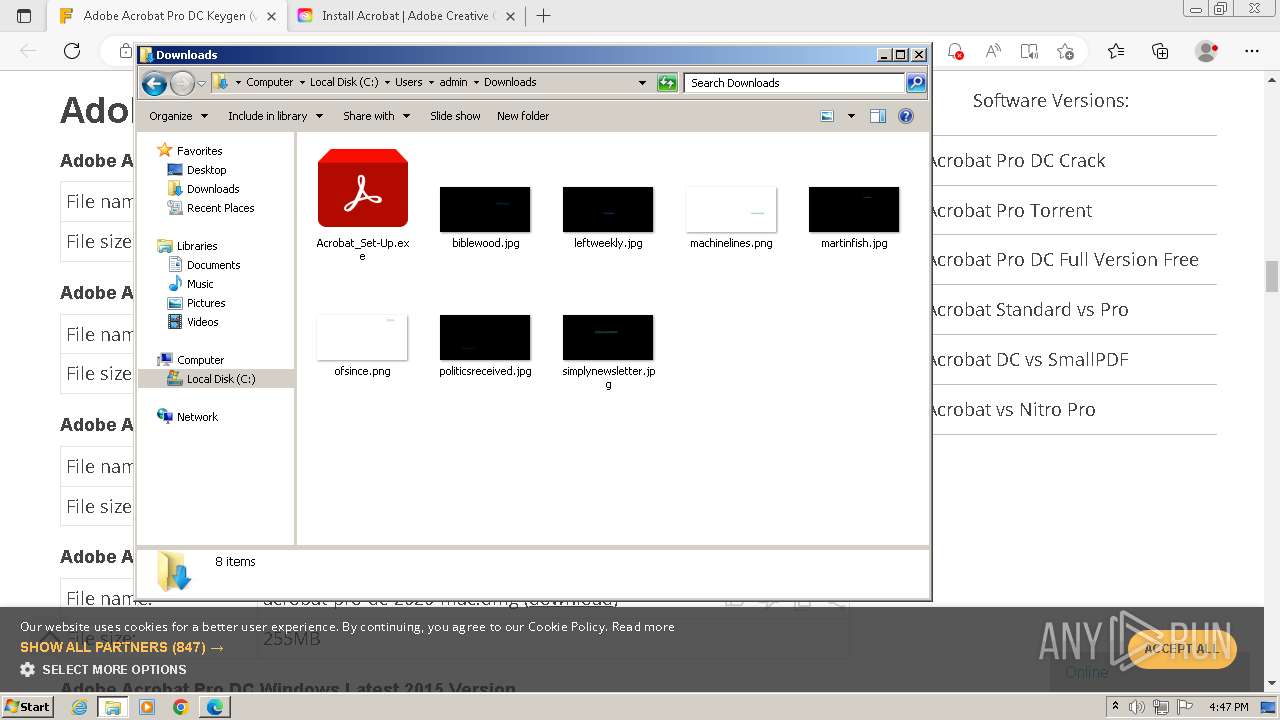Click the Search Downloads input field
Screen dimensions: 1280x720
pos(795,83)
